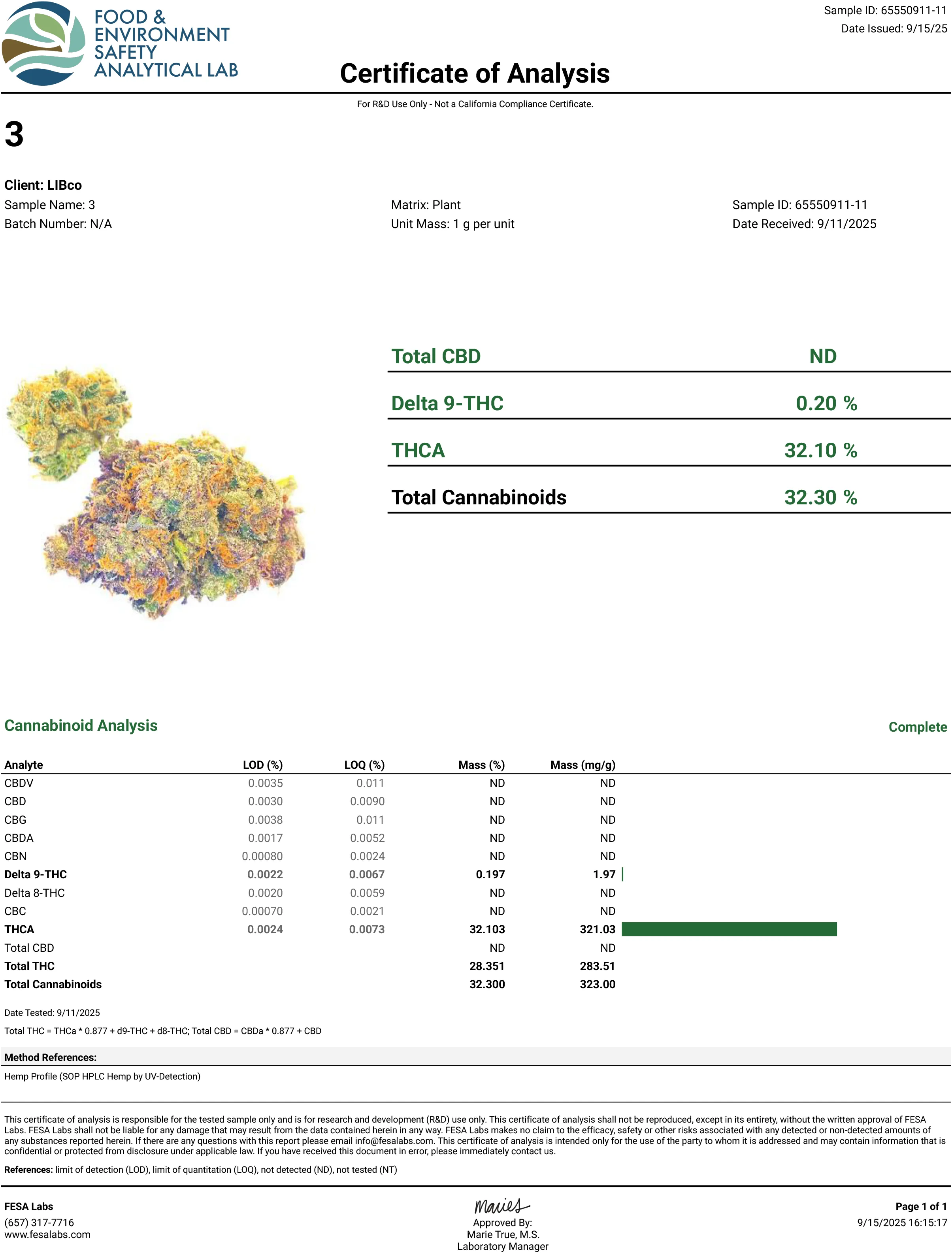
Task: Open the www.fesalabs.com website link
Action: 48,1234
